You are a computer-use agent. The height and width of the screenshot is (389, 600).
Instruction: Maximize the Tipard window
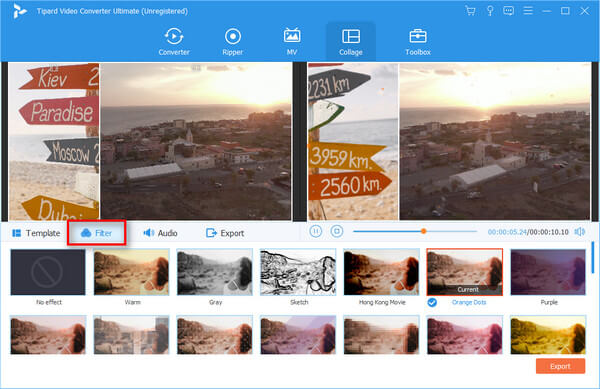pos(565,11)
